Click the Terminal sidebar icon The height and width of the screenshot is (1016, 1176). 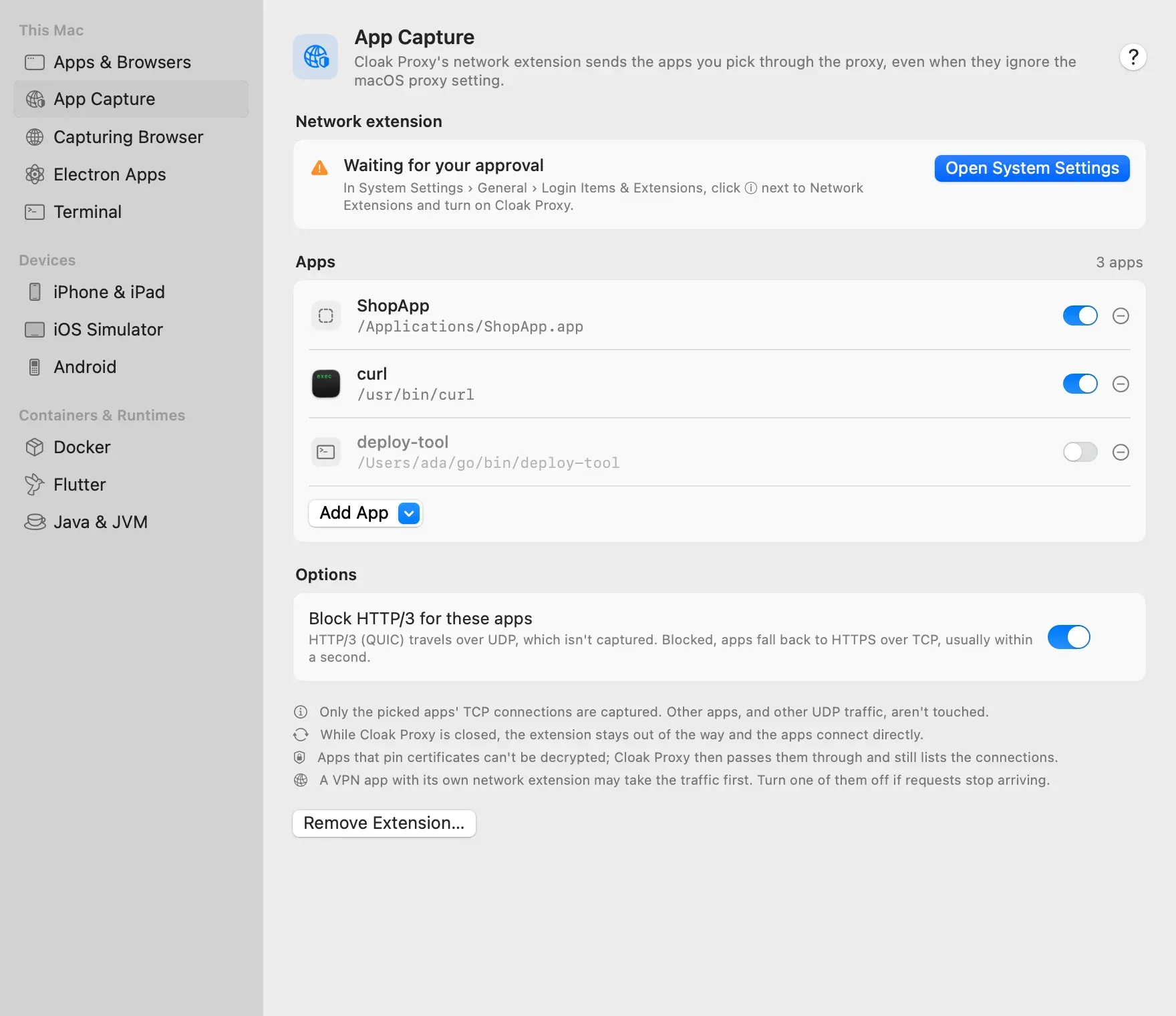[35, 212]
